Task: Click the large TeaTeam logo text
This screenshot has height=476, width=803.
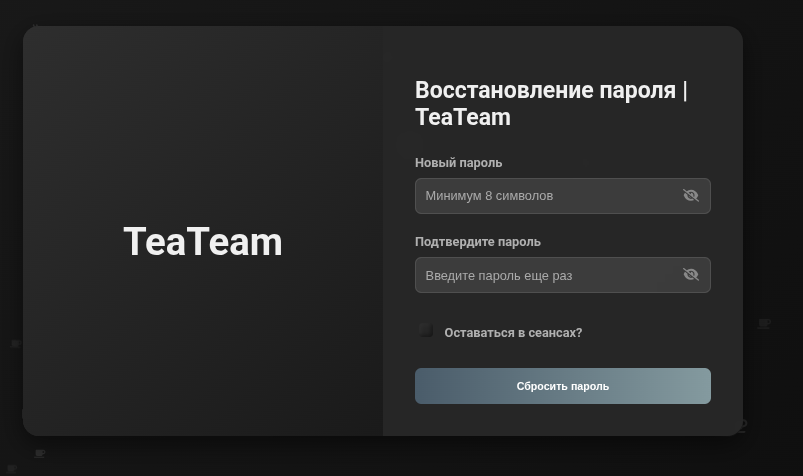Action: pos(203,242)
